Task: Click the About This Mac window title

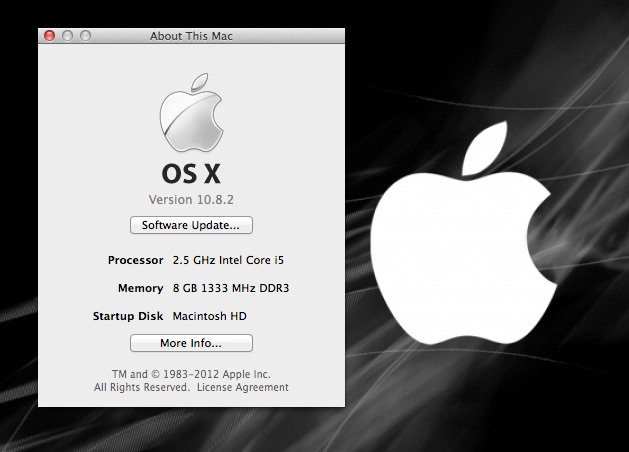Action: (191, 36)
